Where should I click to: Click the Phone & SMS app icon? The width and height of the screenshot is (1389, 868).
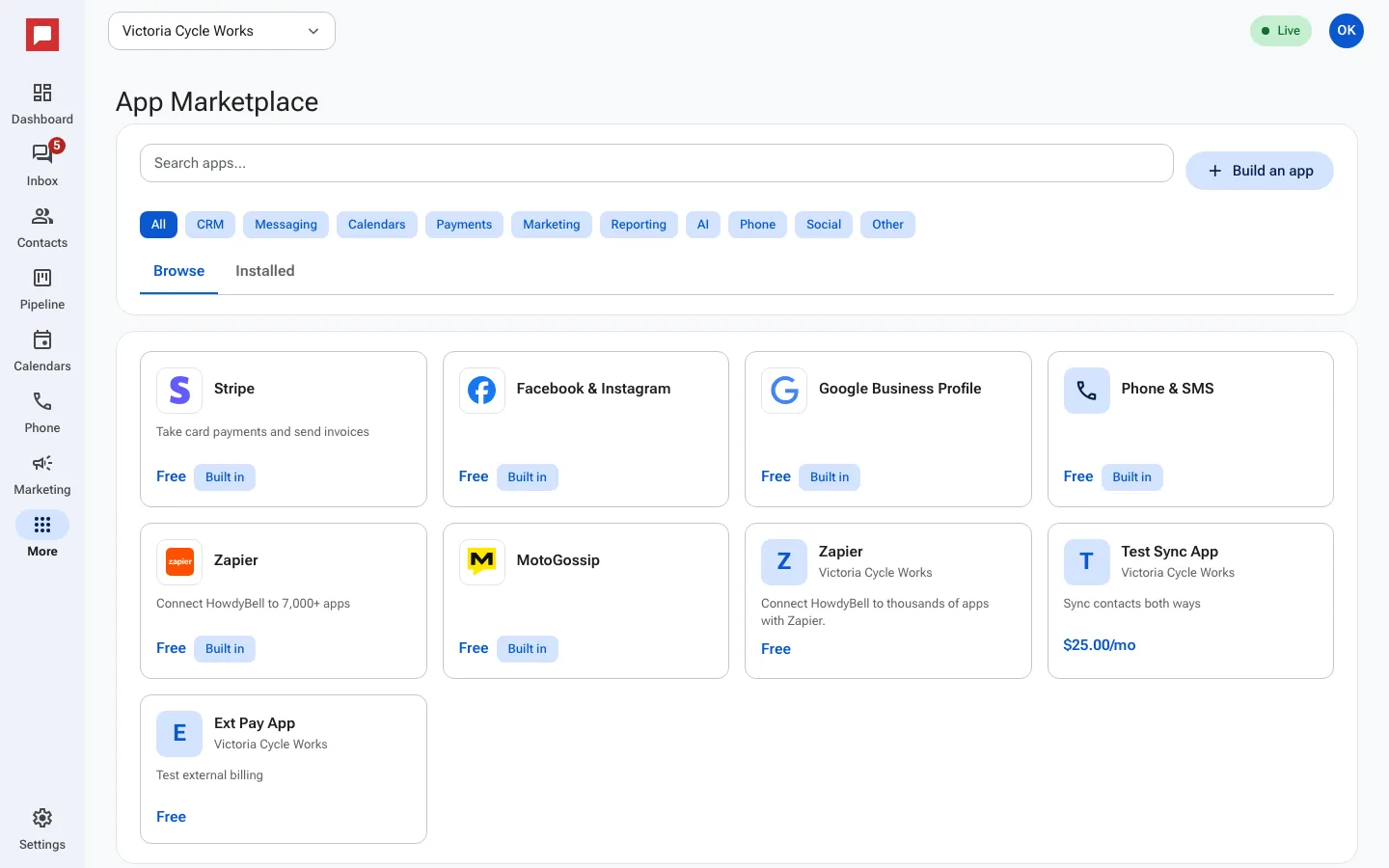[1087, 391]
